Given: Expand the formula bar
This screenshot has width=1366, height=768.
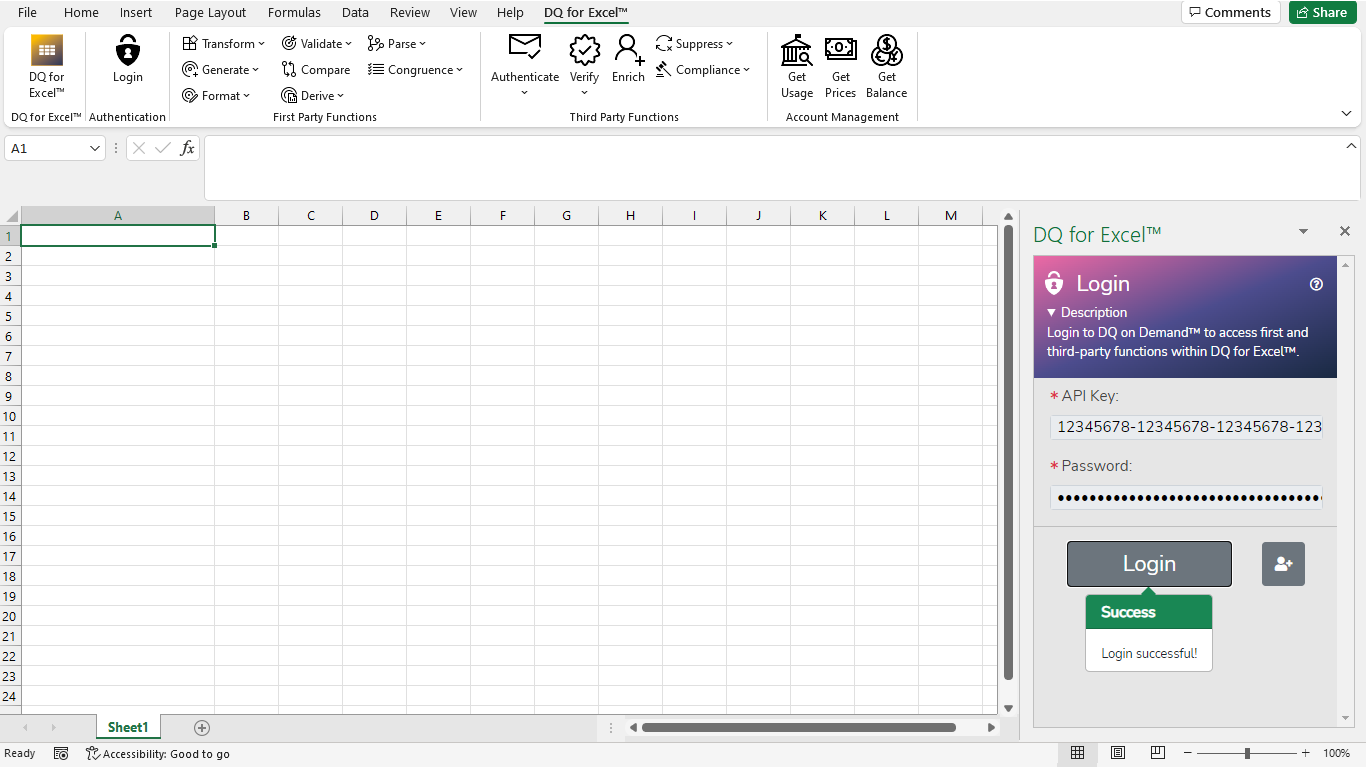Looking at the screenshot, I should click(x=1351, y=146).
